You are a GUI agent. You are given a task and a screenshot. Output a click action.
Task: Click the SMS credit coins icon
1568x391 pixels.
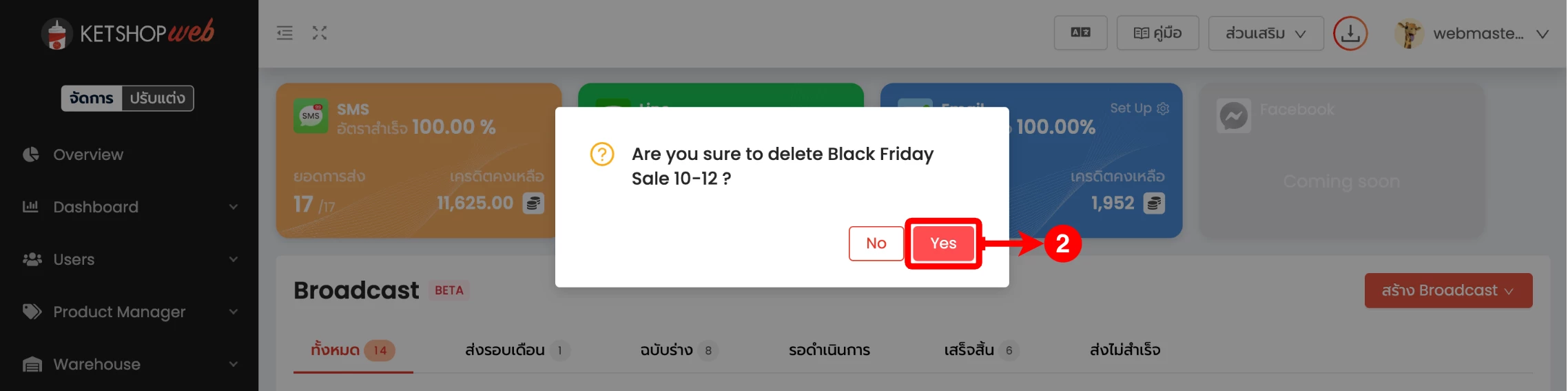pyautogui.click(x=533, y=203)
